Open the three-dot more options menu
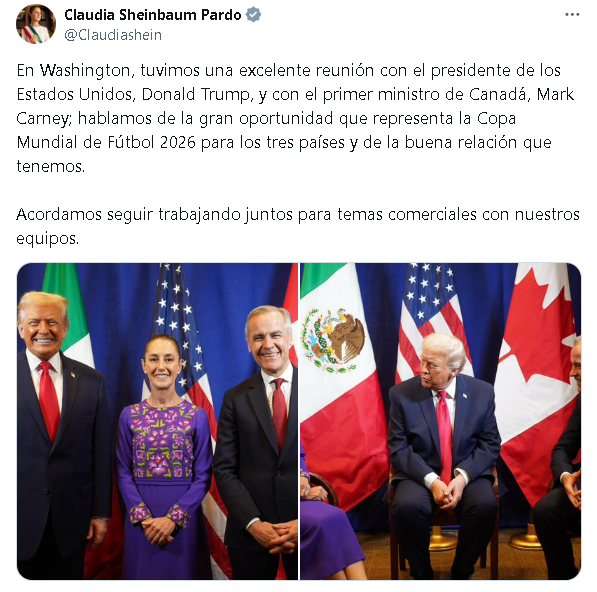Image resolution: width=597 pixels, height=592 pixels. tap(572, 15)
